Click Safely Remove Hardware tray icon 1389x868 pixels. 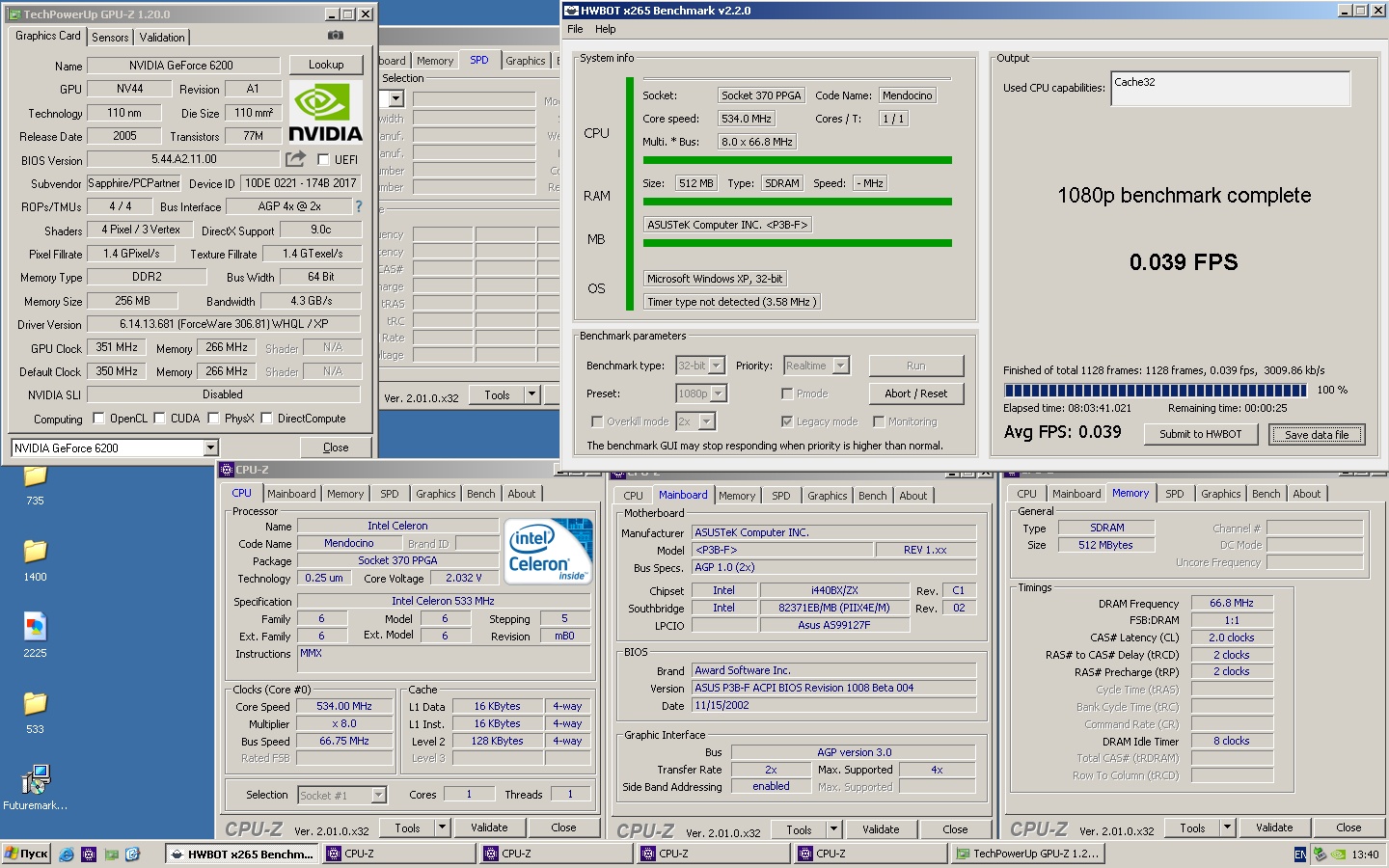(1320, 854)
